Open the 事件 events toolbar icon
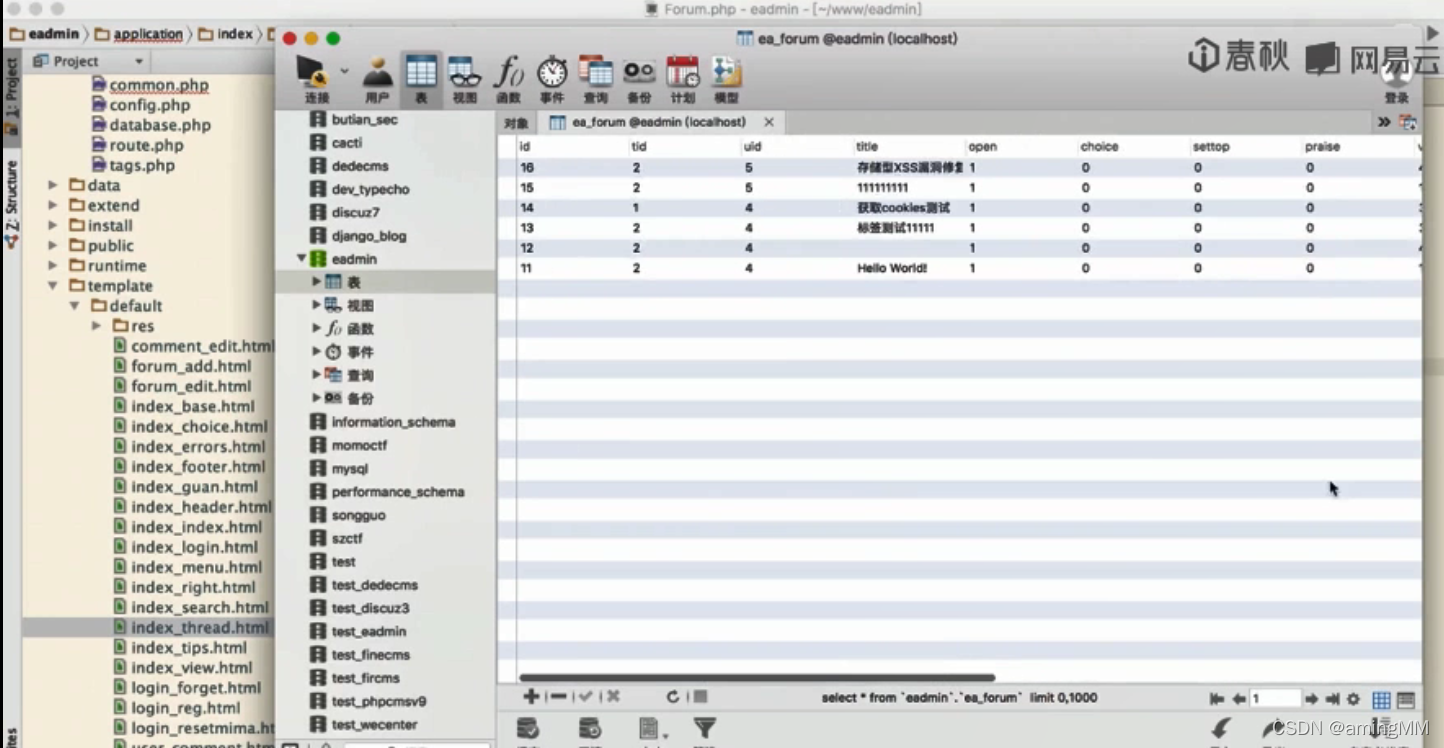This screenshot has width=1444, height=748. tap(552, 79)
